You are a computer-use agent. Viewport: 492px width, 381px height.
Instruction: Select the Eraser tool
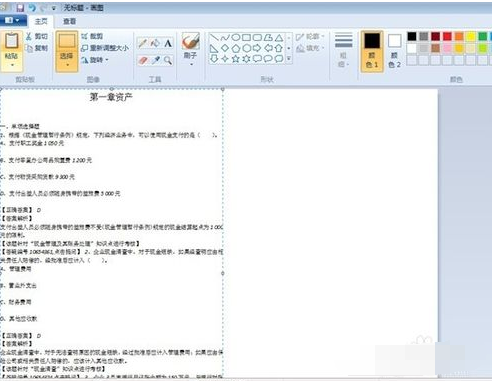coord(143,60)
